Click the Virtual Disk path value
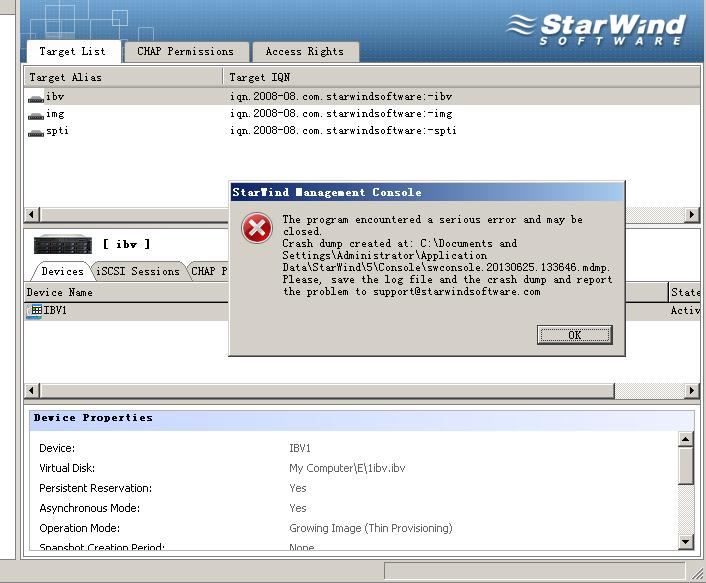 pos(347,468)
